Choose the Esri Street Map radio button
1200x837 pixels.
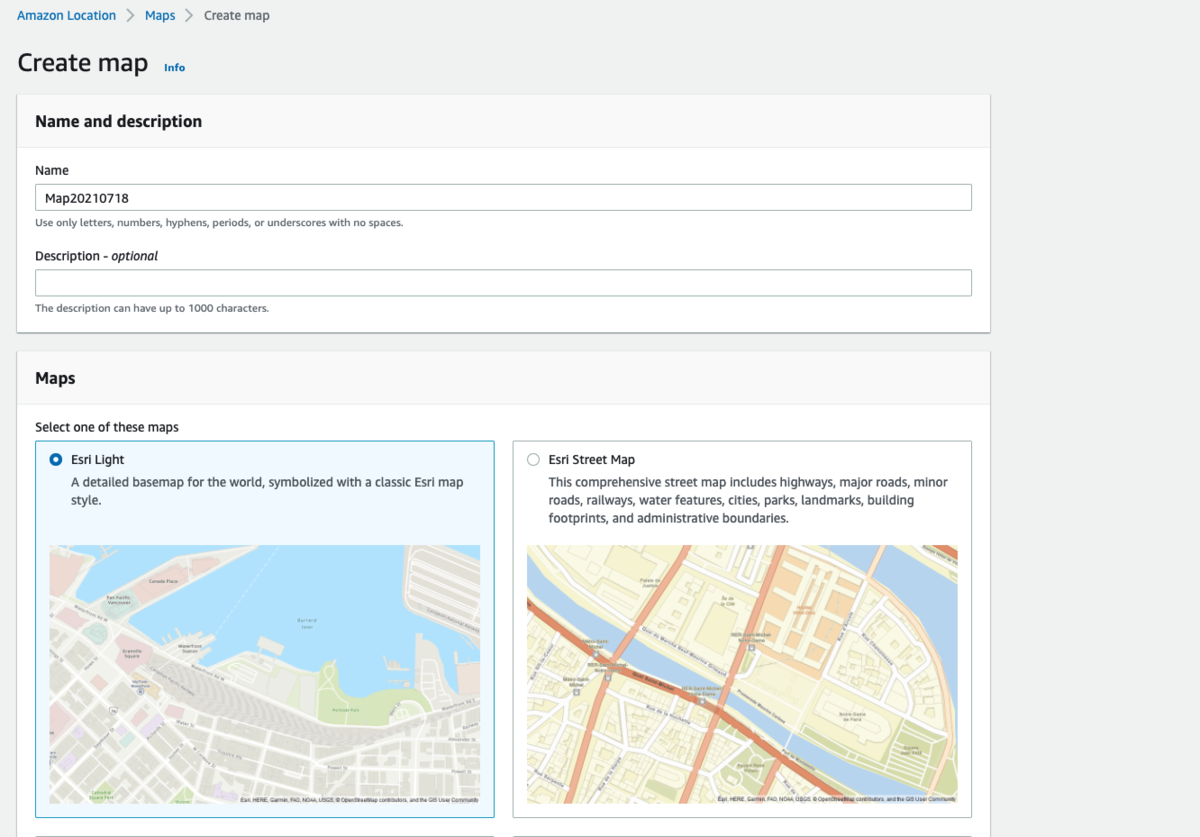[533, 460]
